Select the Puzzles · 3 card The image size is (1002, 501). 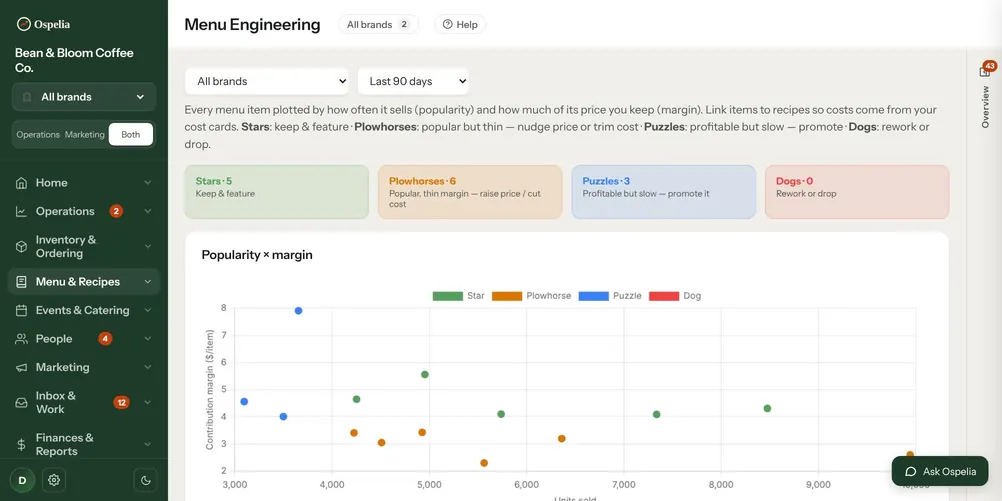point(664,192)
